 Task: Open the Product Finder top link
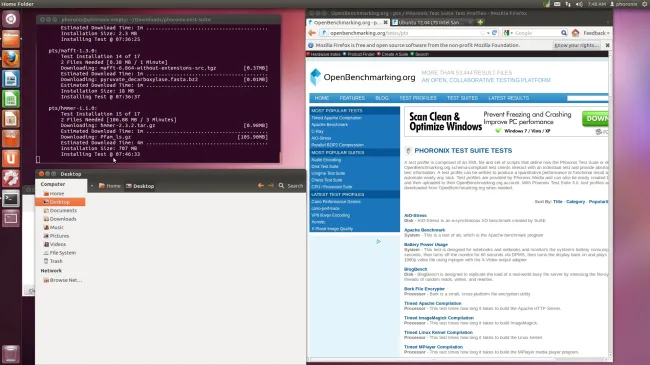tap(359, 54)
